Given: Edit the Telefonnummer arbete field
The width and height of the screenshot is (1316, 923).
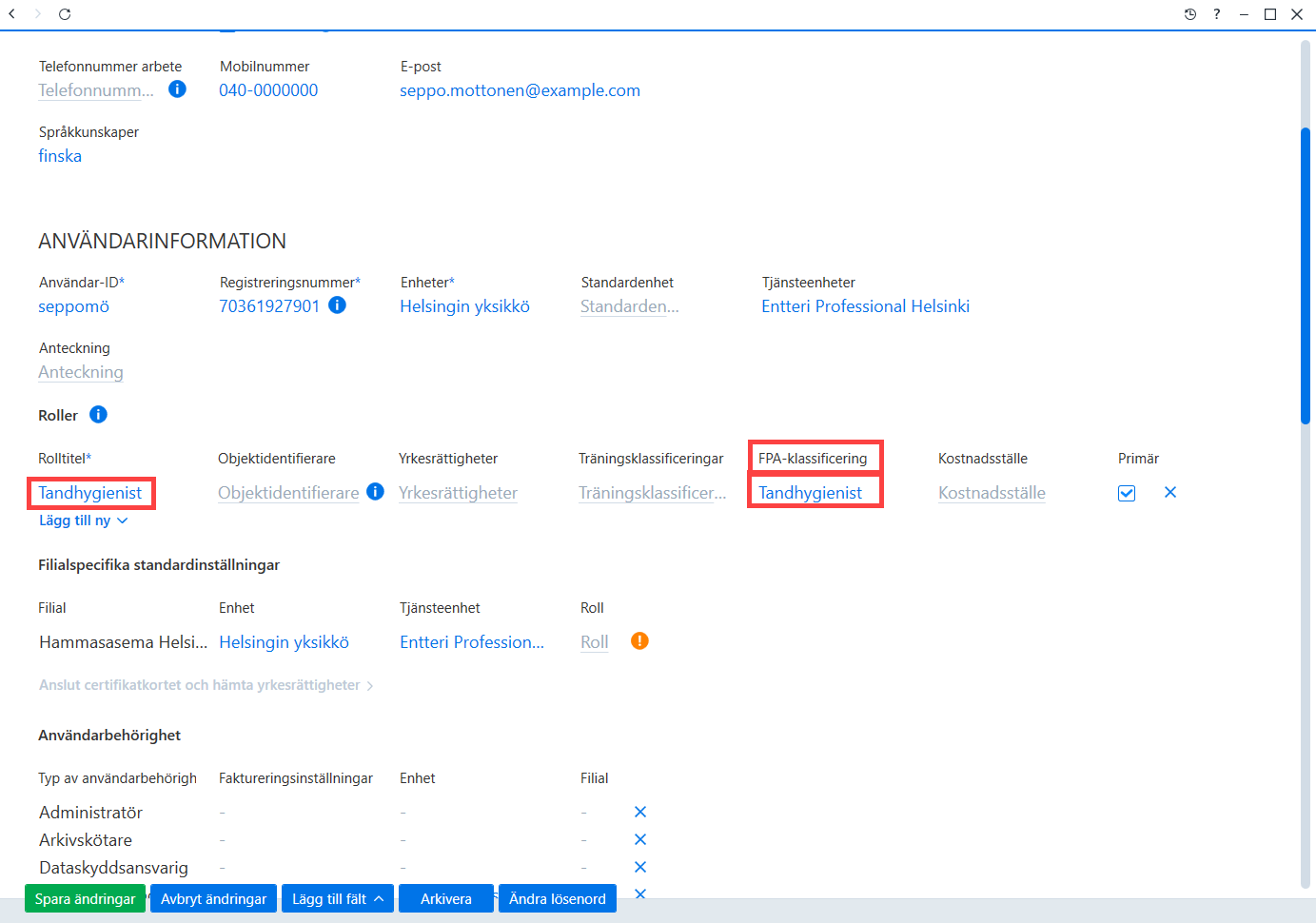Looking at the screenshot, I should click(96, 90).
